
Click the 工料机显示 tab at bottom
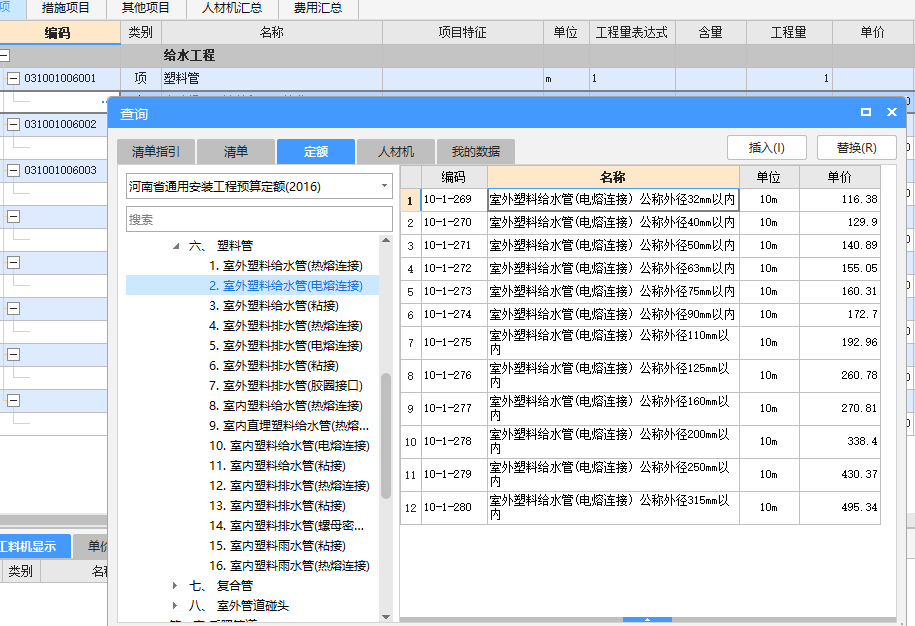click(x=35, y=547)
